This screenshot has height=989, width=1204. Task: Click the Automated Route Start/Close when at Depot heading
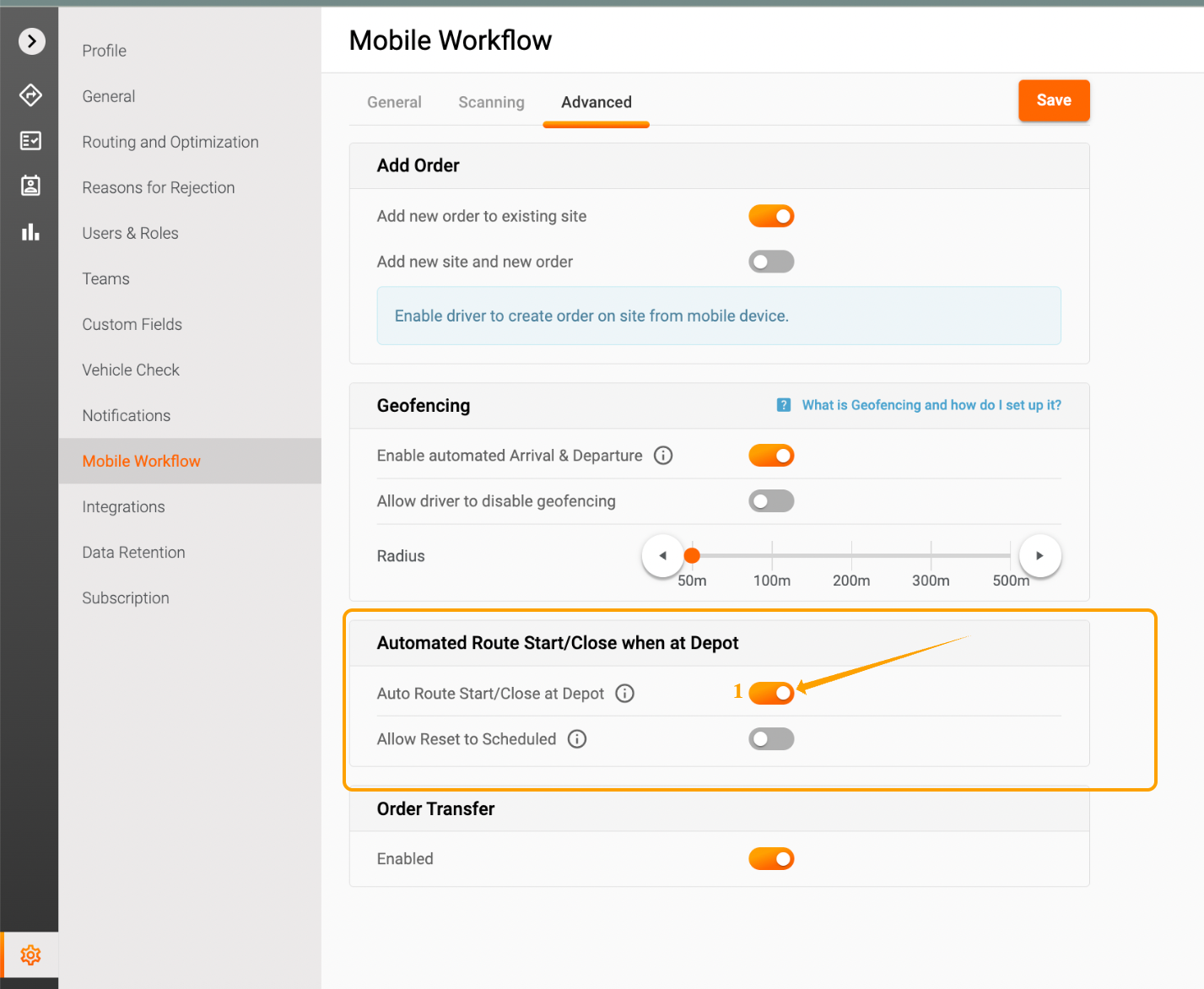pyautogui.click(x=558, y=643)
